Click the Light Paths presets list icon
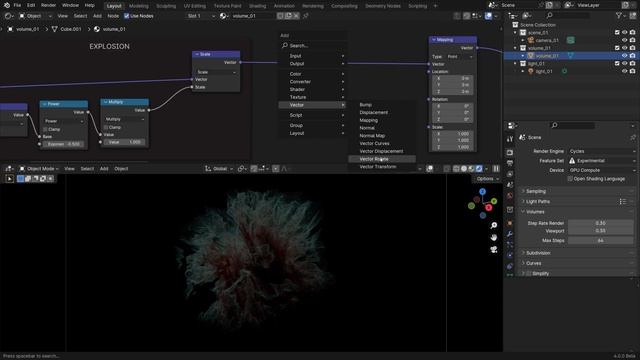The image size is (640, 360). coord(622,201)
